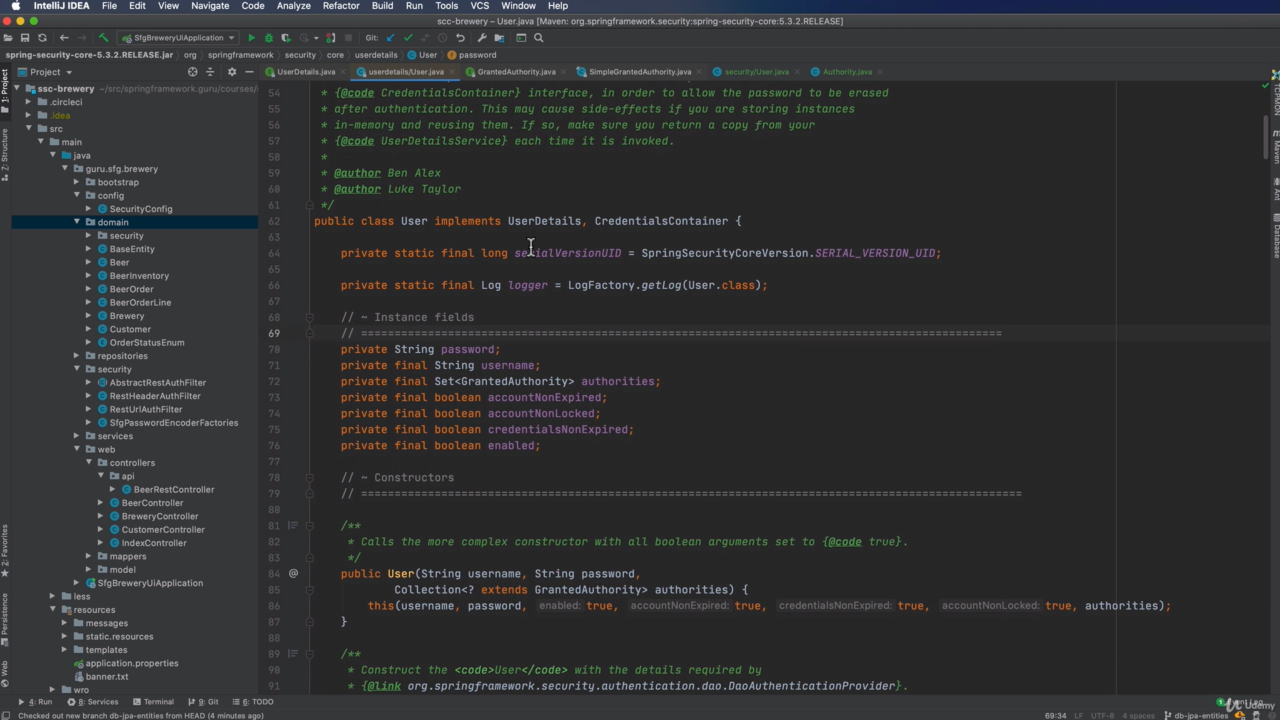
Task: Click the Build project hammer icon
Action: click(x=103, y=38)
